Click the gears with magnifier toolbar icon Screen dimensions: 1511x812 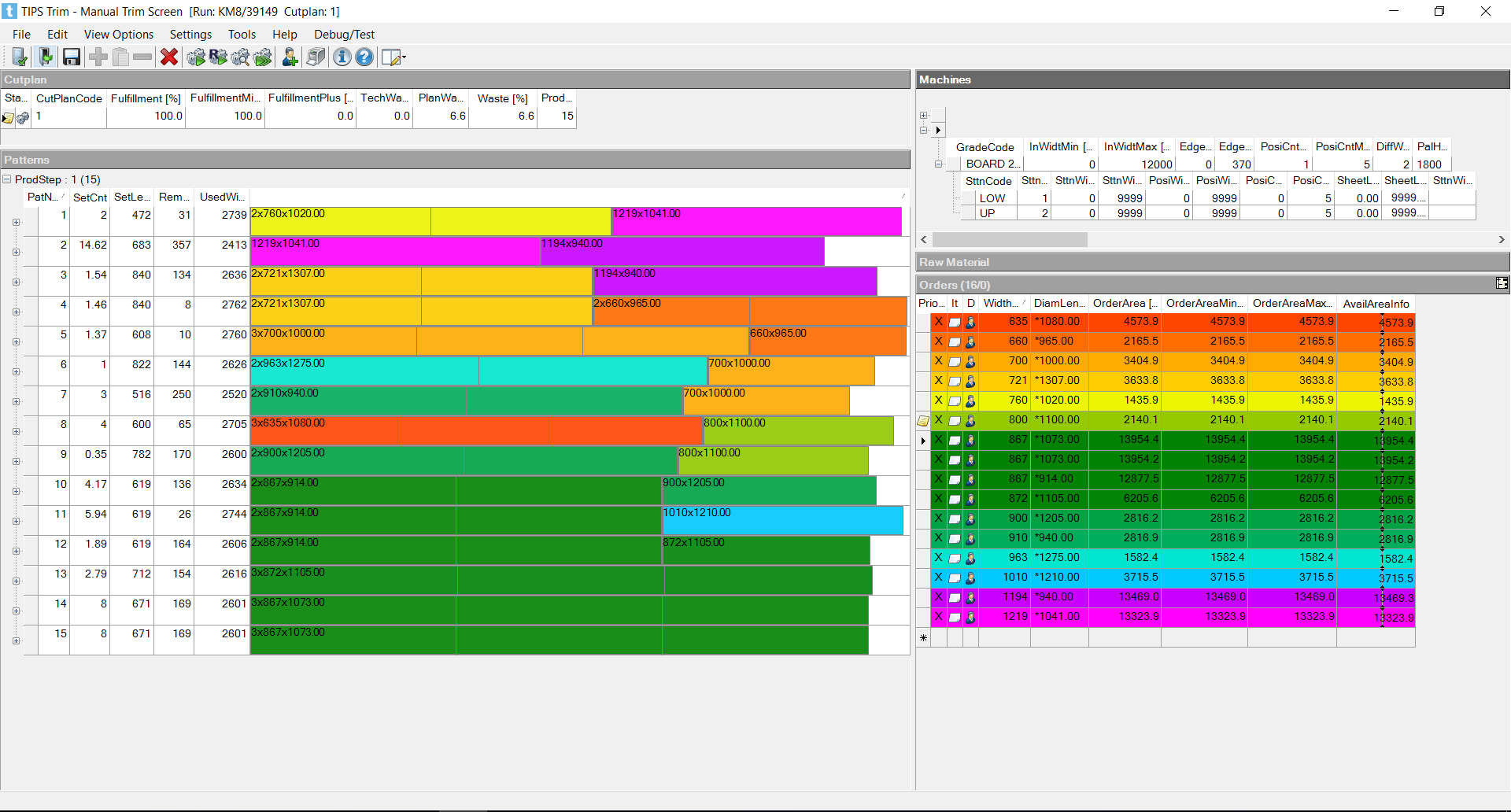240,57
